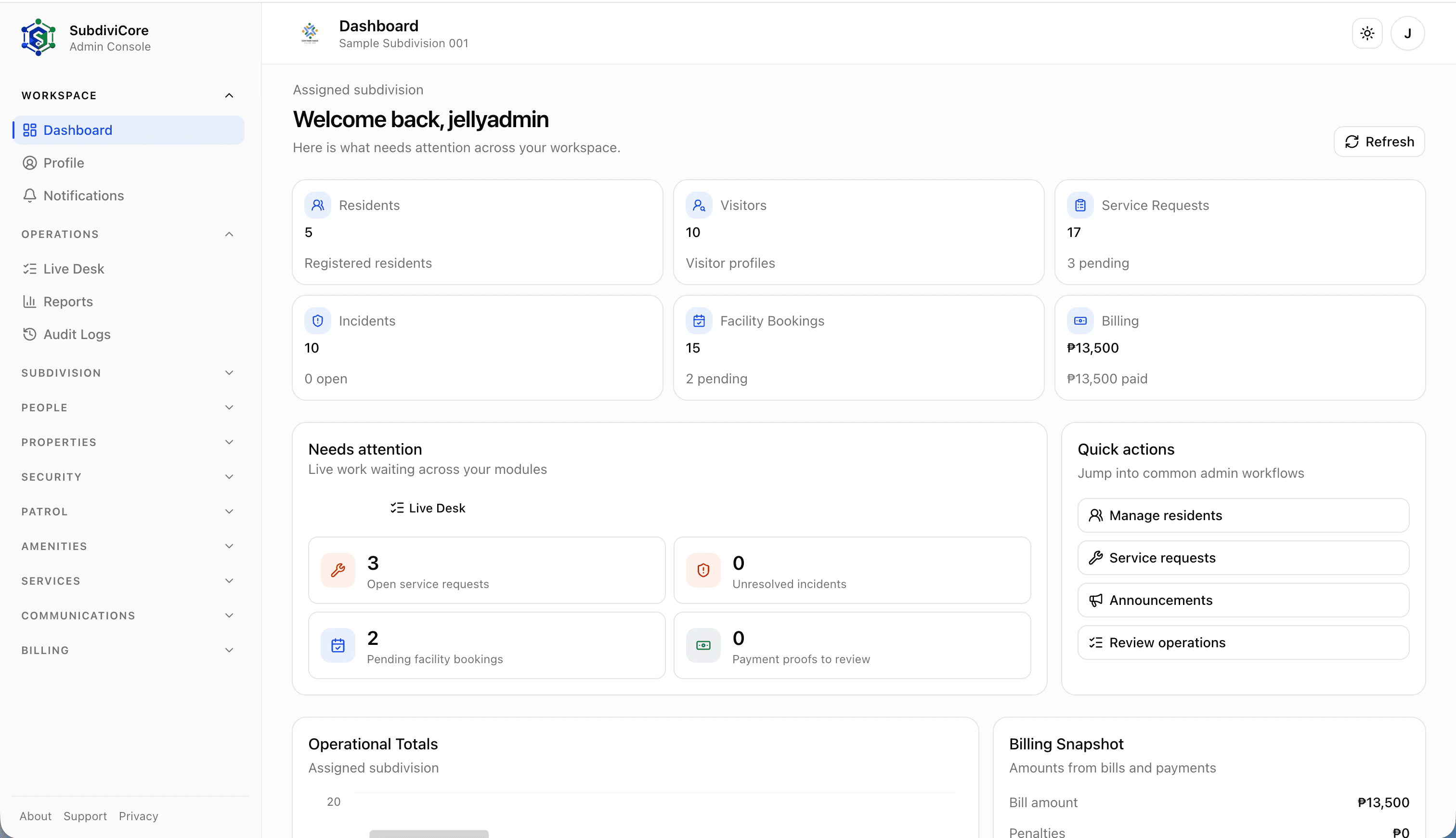The image size is (1456, 838).
Task: Click the Audit Logs history icon
Action: [29, 334]
